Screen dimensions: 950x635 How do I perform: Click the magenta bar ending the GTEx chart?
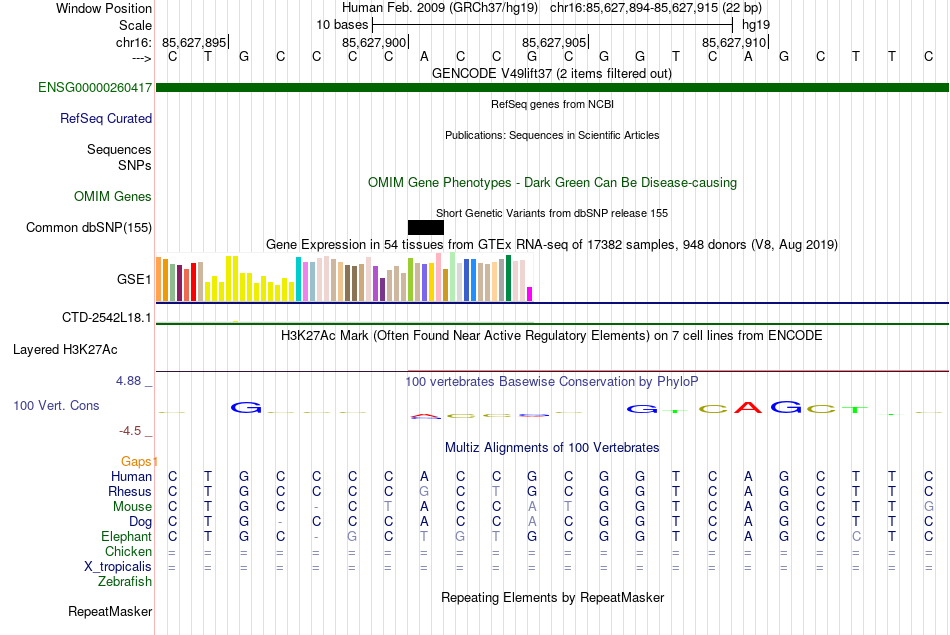point(530,294)
